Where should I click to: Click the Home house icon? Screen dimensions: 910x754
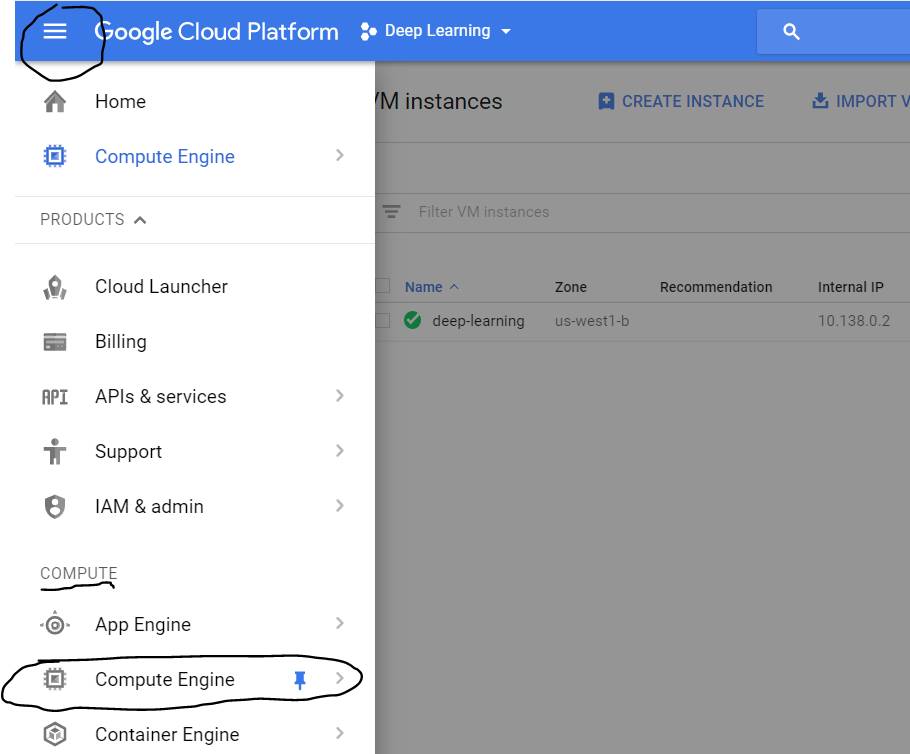55,102
